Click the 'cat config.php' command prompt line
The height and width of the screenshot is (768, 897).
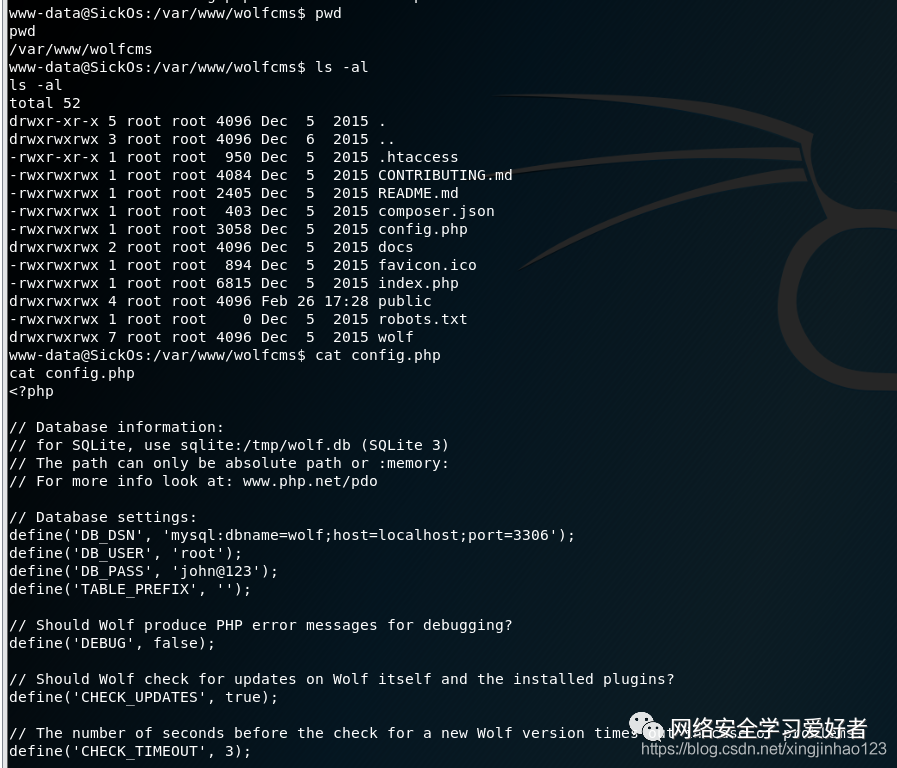(225, 355)
